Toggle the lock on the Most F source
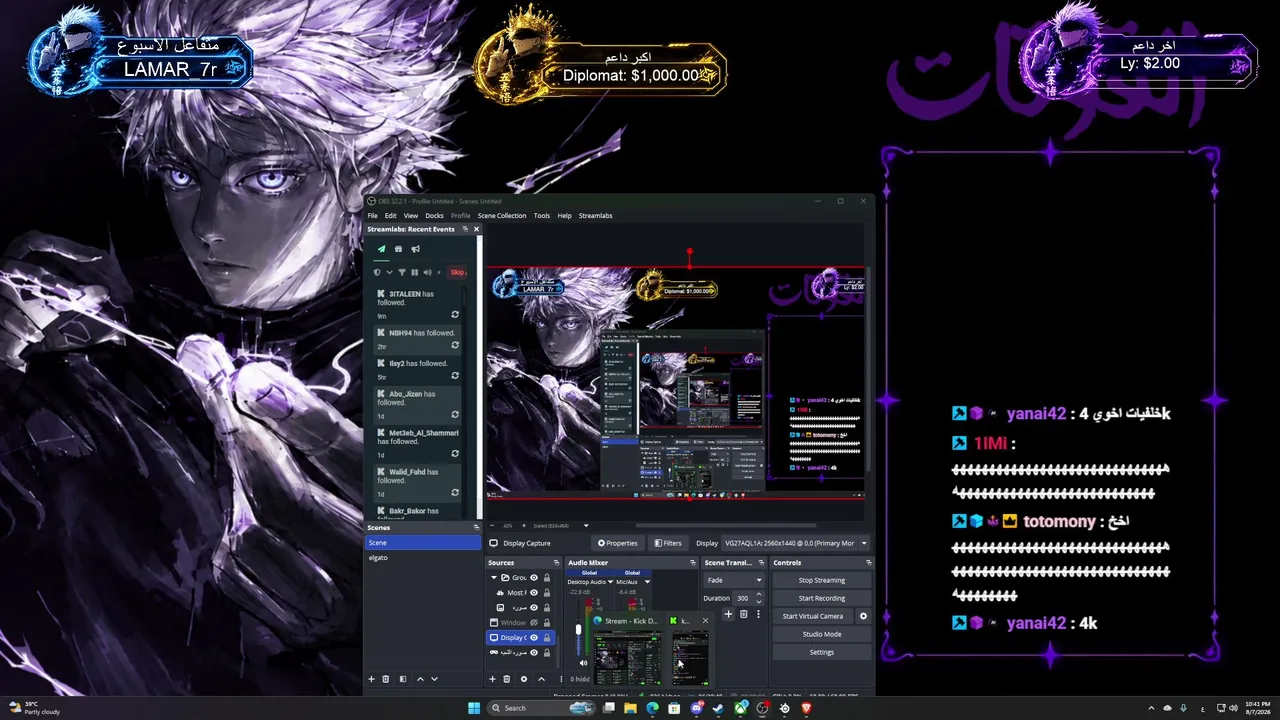This screenshot has width=1280, height=720. (x=547, y=593)
